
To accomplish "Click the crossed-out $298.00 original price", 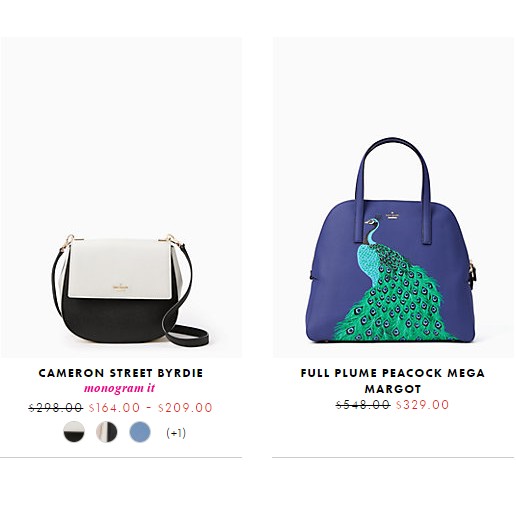I will [56, 407].
